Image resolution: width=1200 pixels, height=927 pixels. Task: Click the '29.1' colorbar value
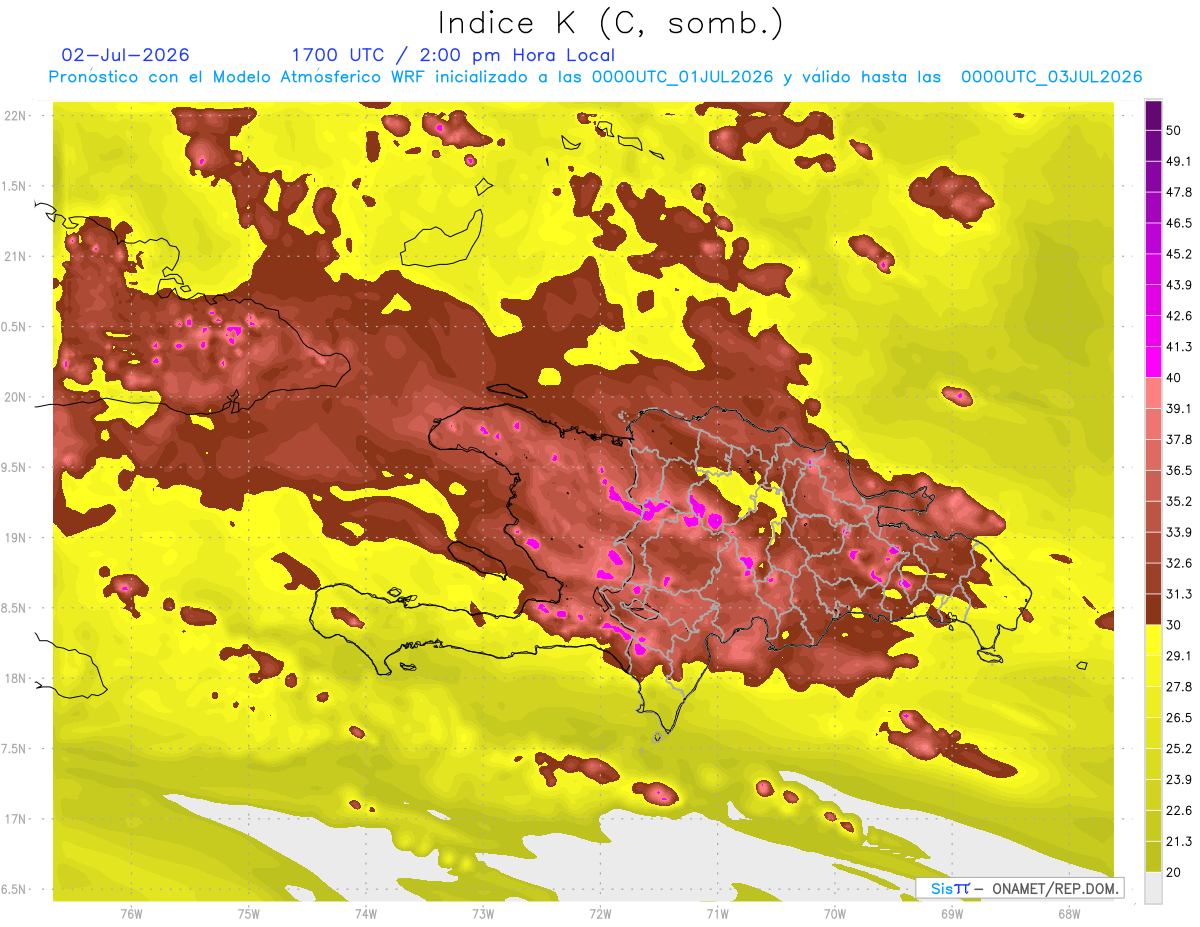(x=1179, y=656)
